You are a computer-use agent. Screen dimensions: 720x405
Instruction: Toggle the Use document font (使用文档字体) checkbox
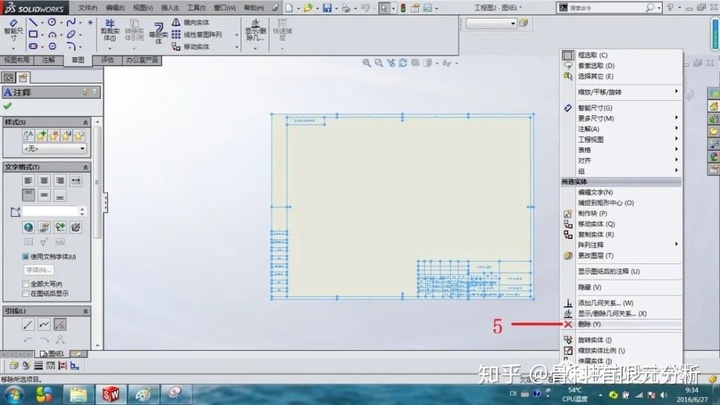tap(26, 256)
